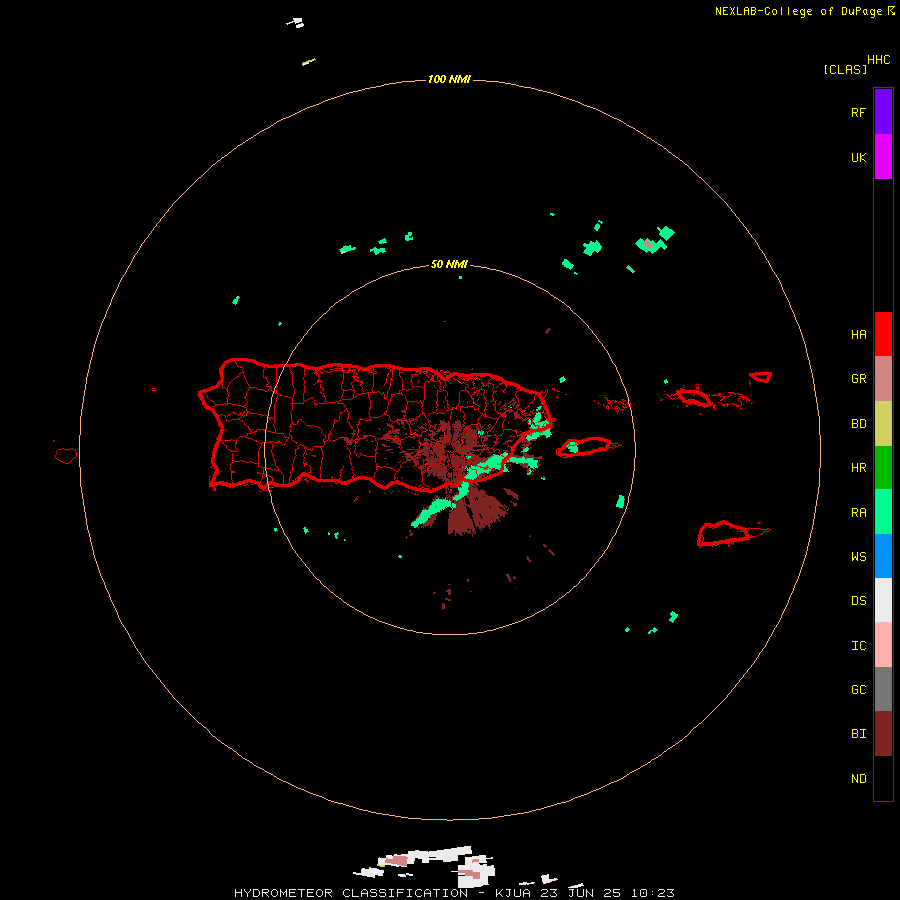Click the ND black legend swatch
900x900 pixels.
click(883, 778)
